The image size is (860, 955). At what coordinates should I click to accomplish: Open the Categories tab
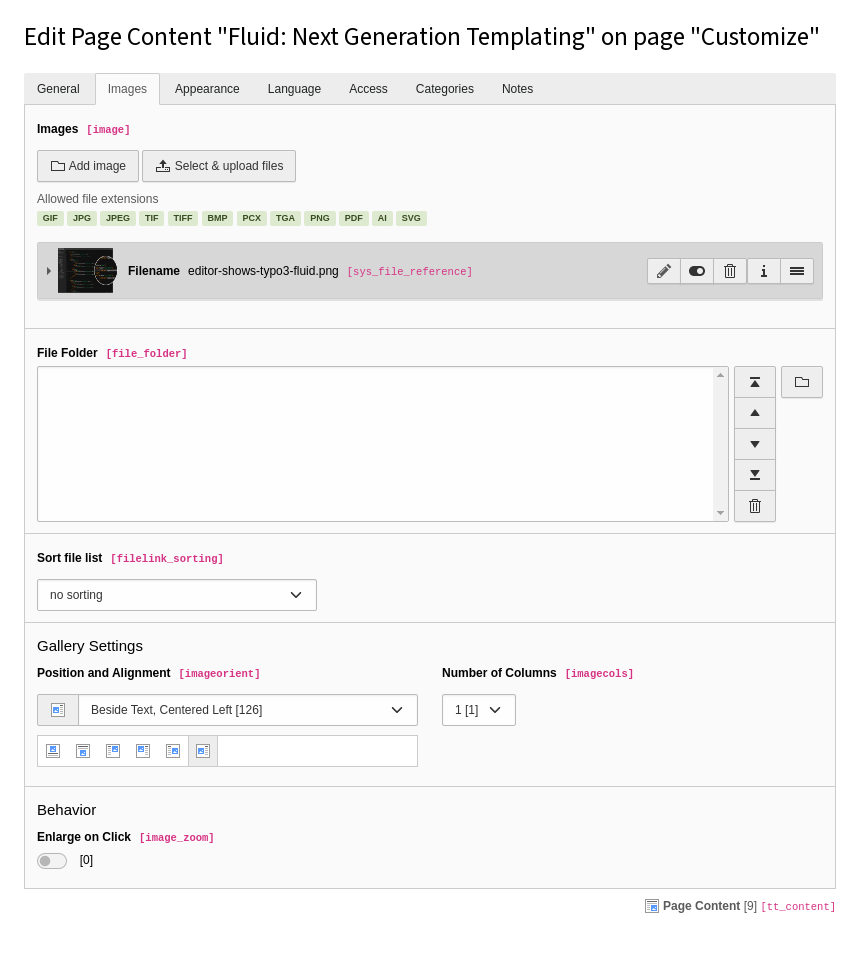(x=444, y=89)
